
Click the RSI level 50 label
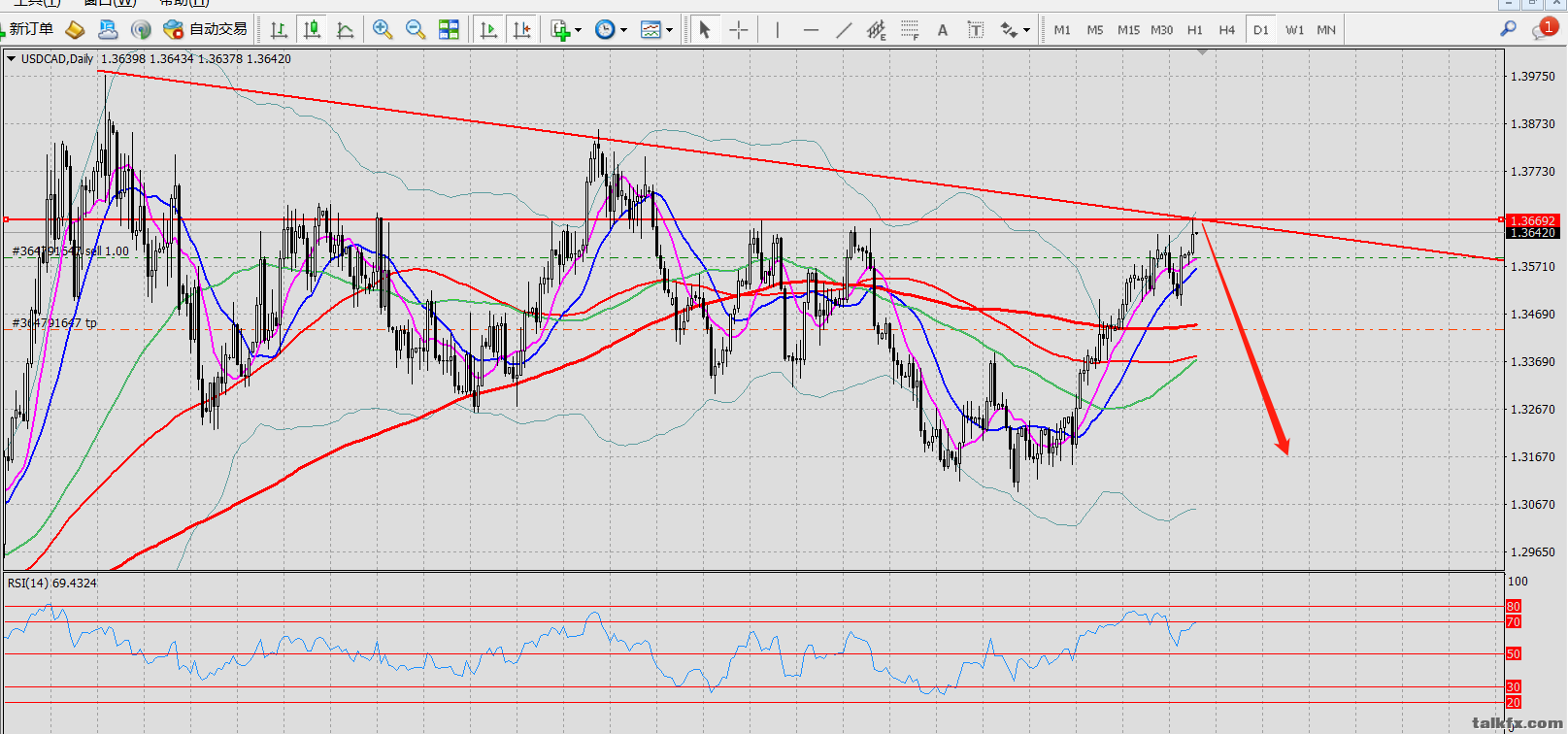coord(1514,654)
